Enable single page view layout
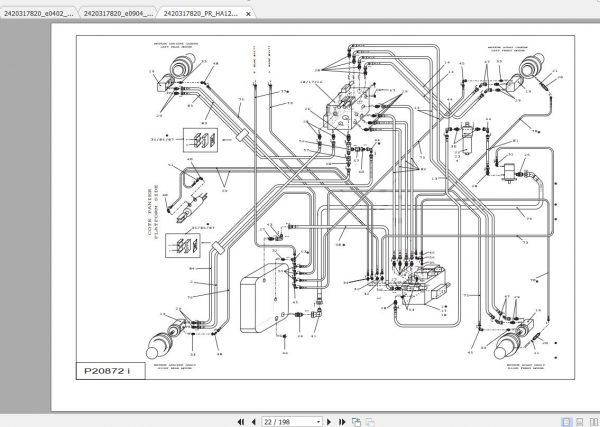 click(x=566, y=422)
